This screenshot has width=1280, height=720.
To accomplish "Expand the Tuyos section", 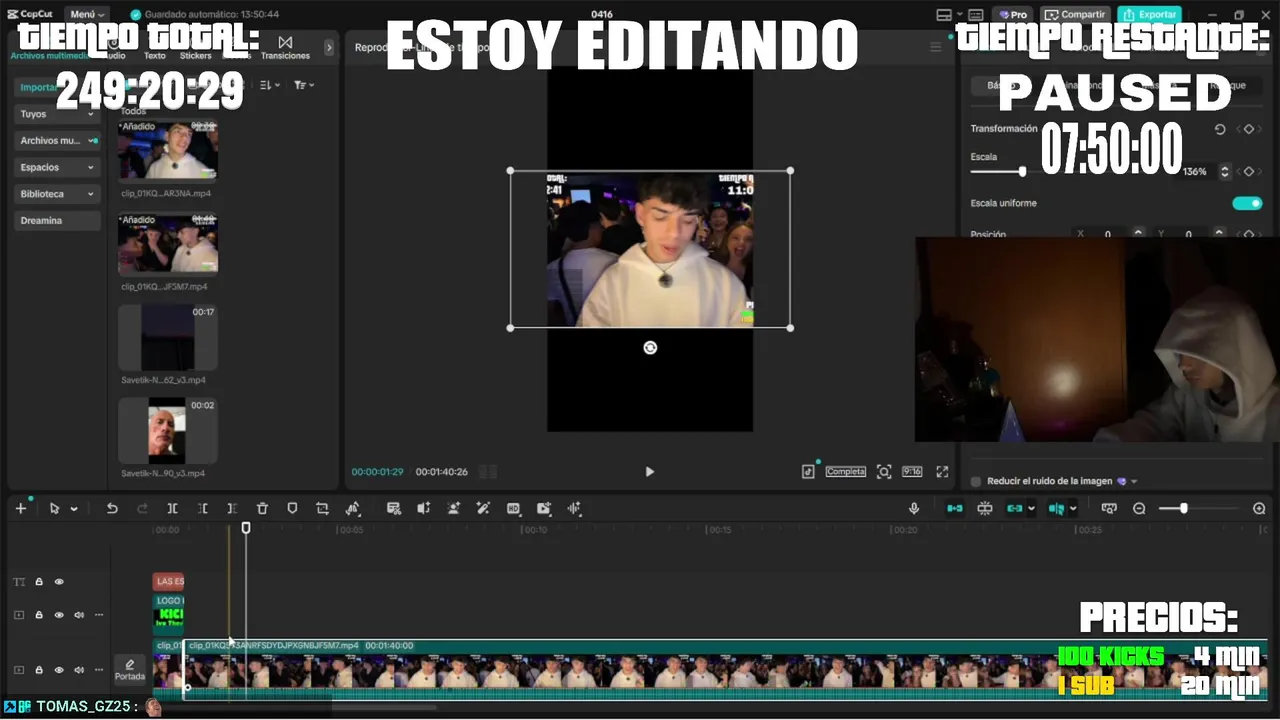I will coord(57,114).
